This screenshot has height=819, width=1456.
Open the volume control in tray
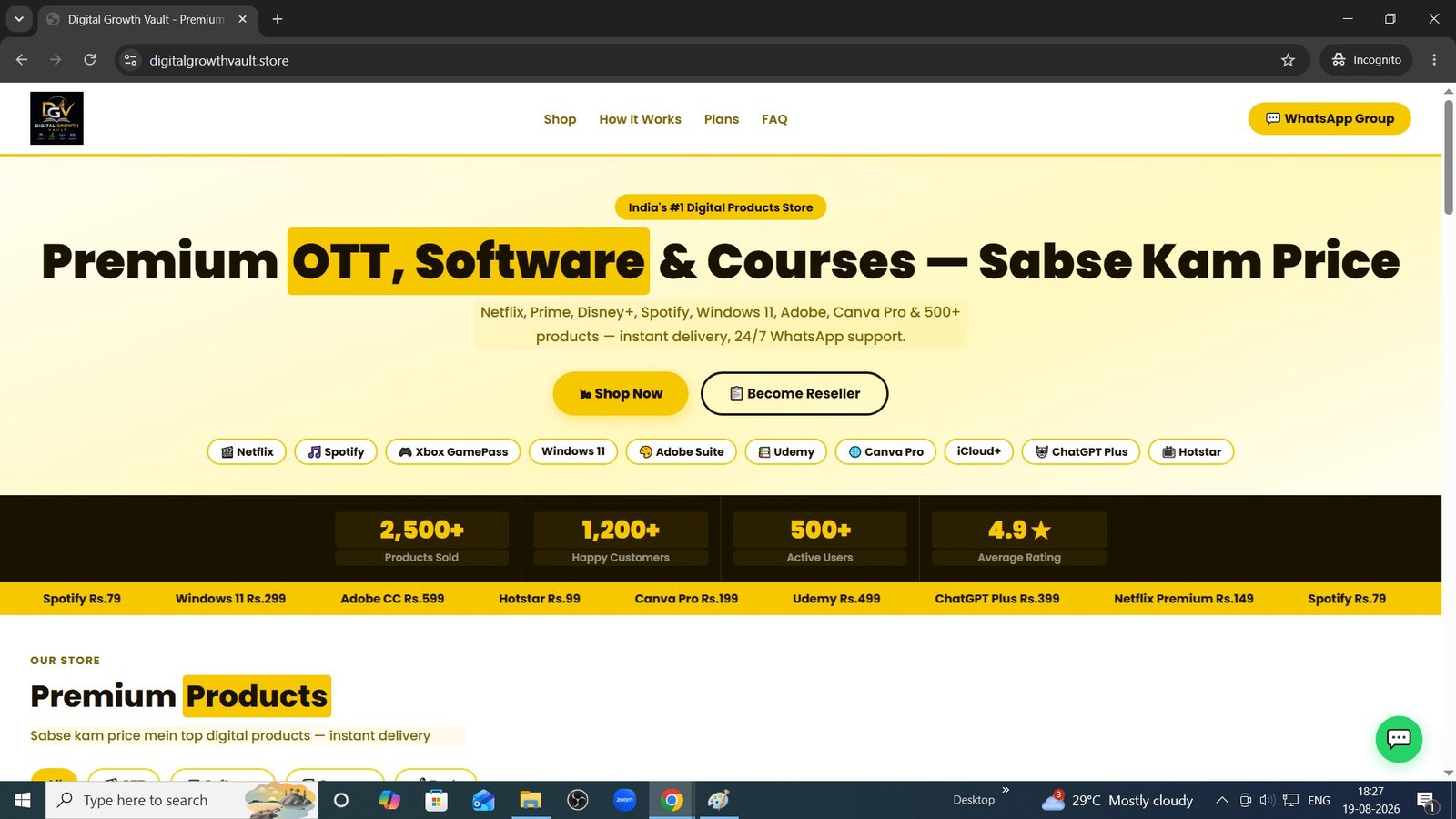click(x=1267, y=800)
